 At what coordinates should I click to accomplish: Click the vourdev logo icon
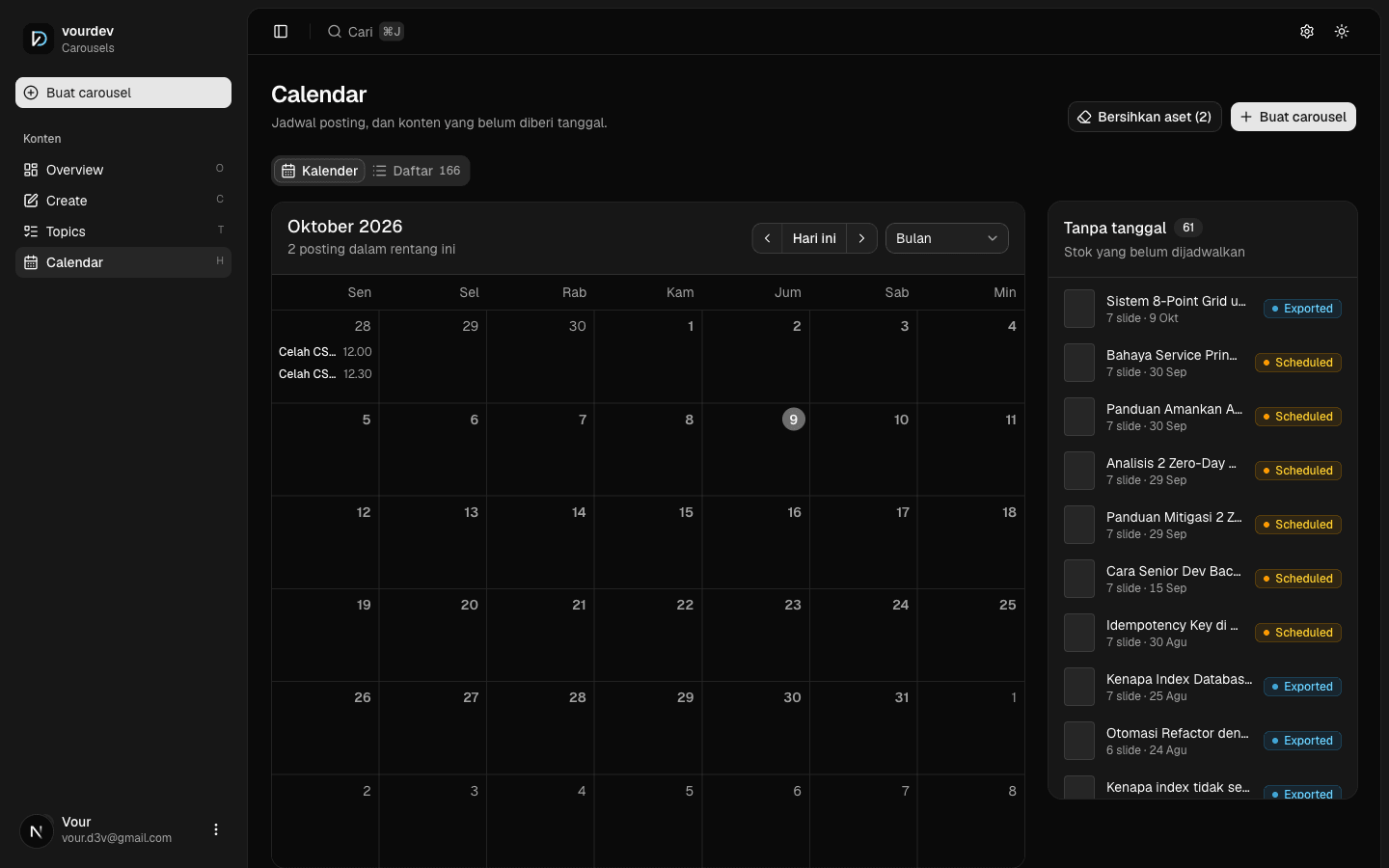pos(39,39)
